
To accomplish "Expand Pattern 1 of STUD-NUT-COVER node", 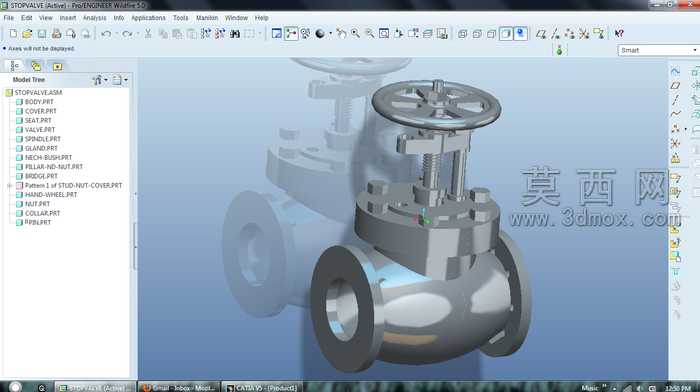I will [x=9, y=185].
